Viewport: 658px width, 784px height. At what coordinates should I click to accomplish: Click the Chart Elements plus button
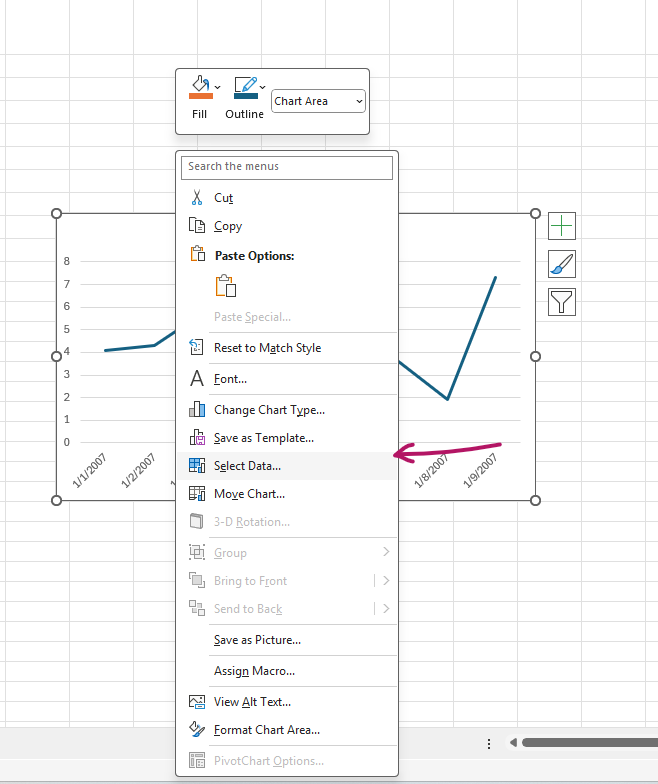pos(562,226)
